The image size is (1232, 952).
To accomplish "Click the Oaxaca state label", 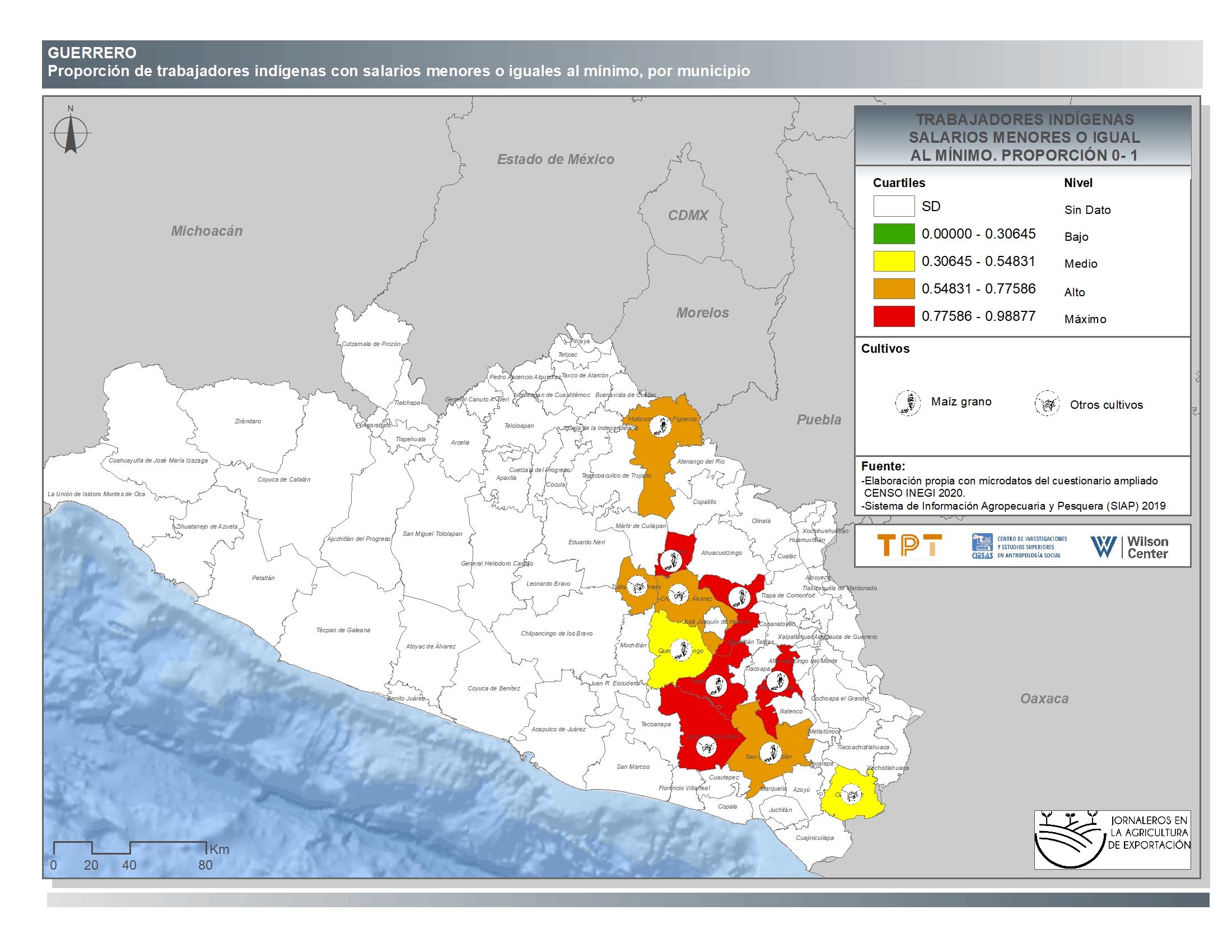I will [1044, 698].
